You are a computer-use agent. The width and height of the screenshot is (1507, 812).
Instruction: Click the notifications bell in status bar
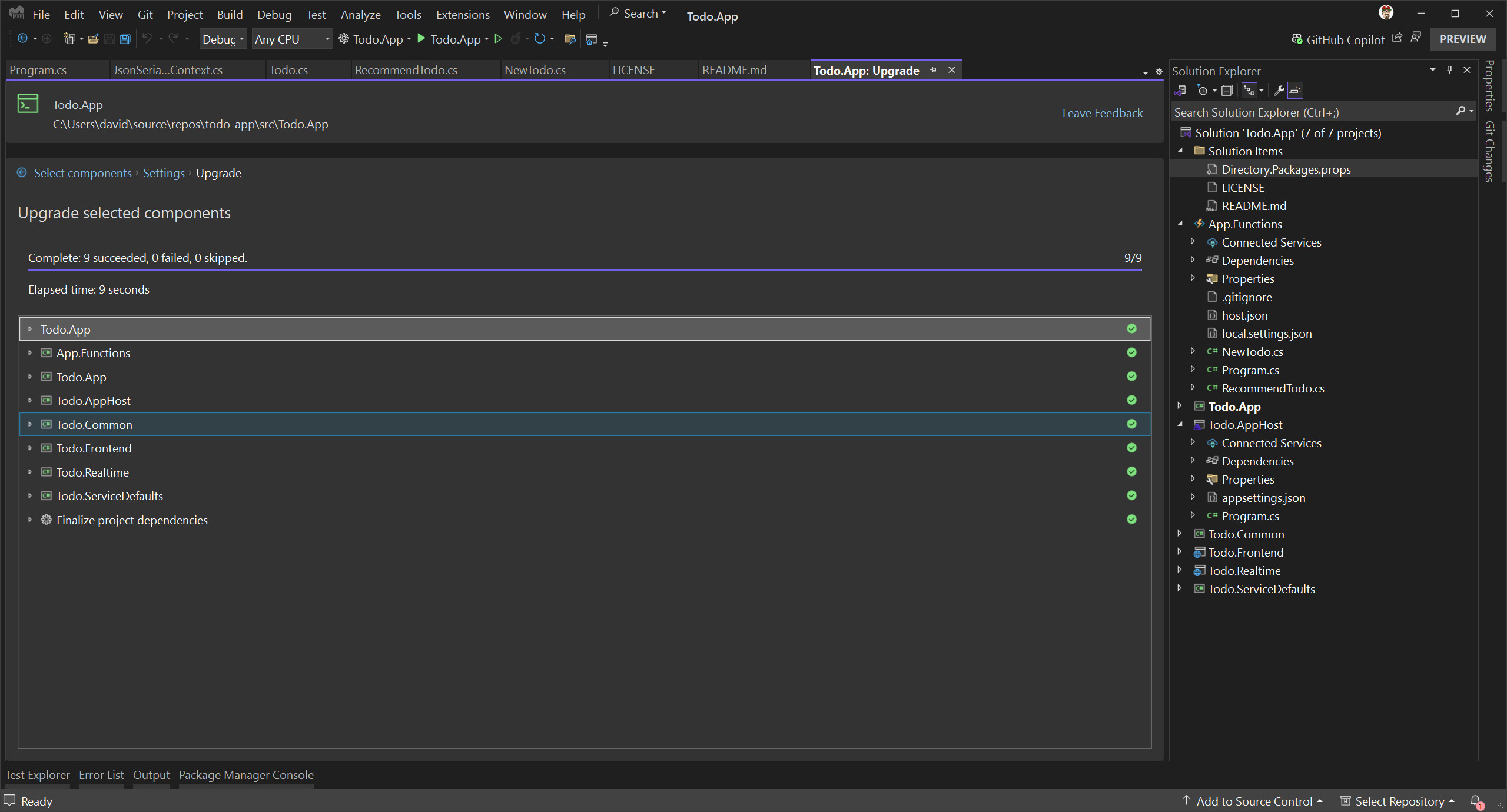point(1476,801)
